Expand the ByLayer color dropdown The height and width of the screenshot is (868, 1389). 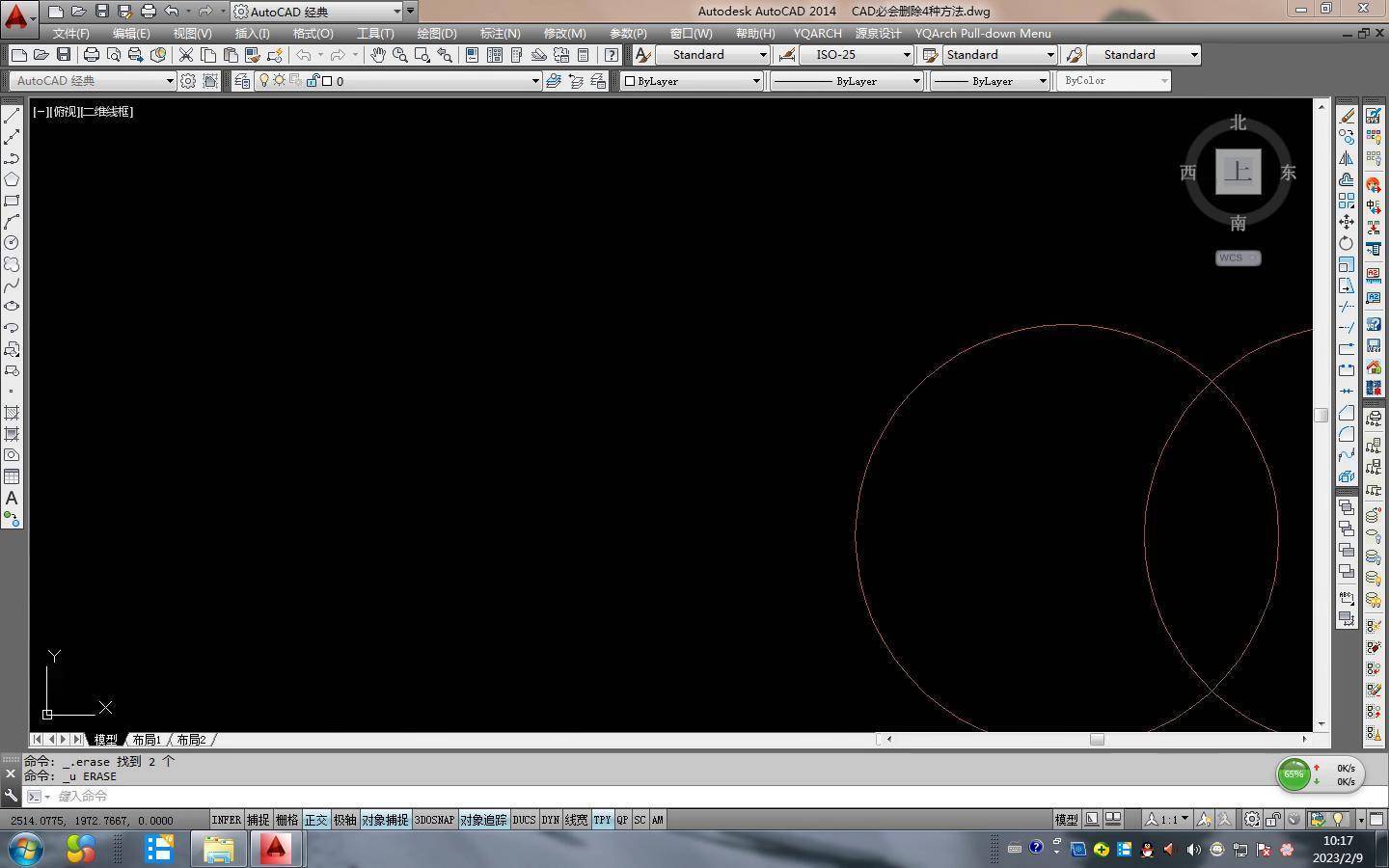[x=755, y=81]
